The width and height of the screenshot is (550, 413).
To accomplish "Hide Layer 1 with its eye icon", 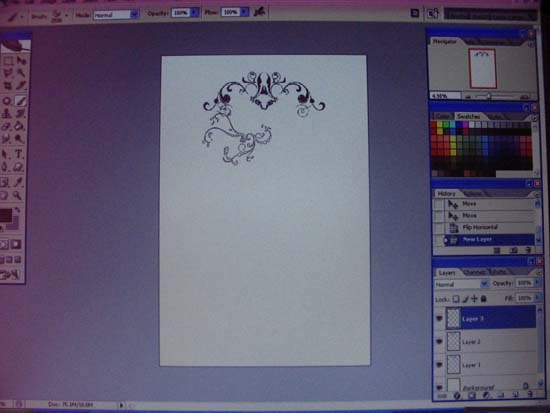I will [x=439, y=365].
